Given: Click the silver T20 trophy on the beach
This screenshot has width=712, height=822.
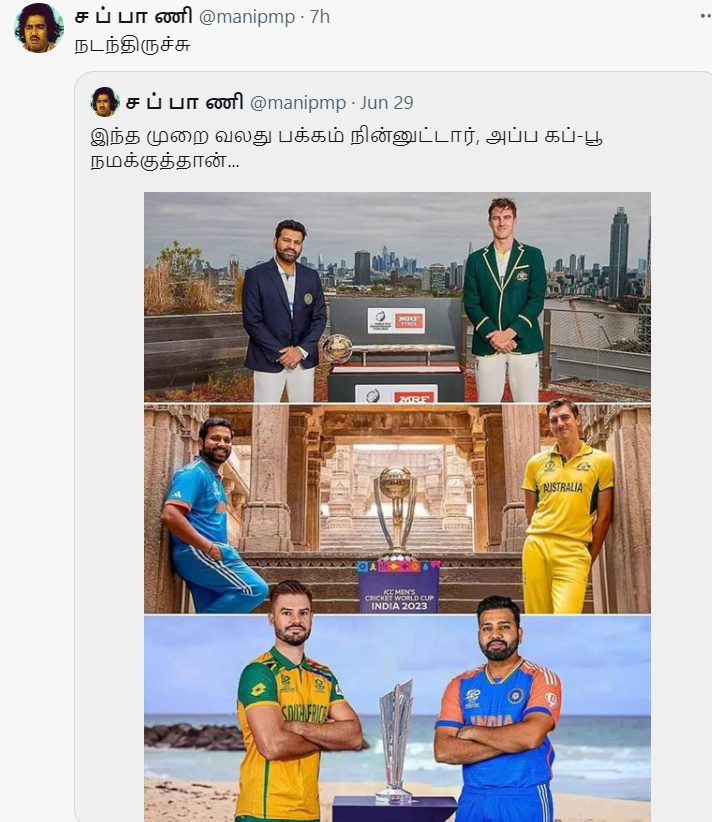Looking at the screenshot, I should (x=395, y=742).
